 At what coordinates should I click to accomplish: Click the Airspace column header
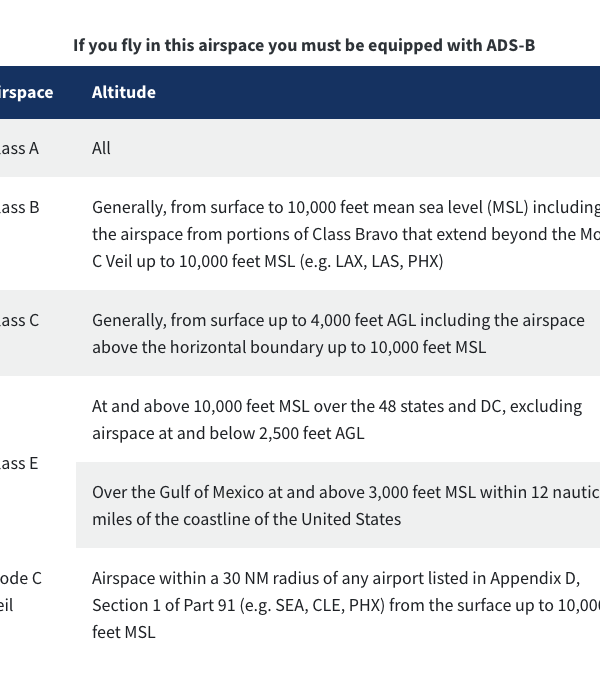tap(27, 92)
